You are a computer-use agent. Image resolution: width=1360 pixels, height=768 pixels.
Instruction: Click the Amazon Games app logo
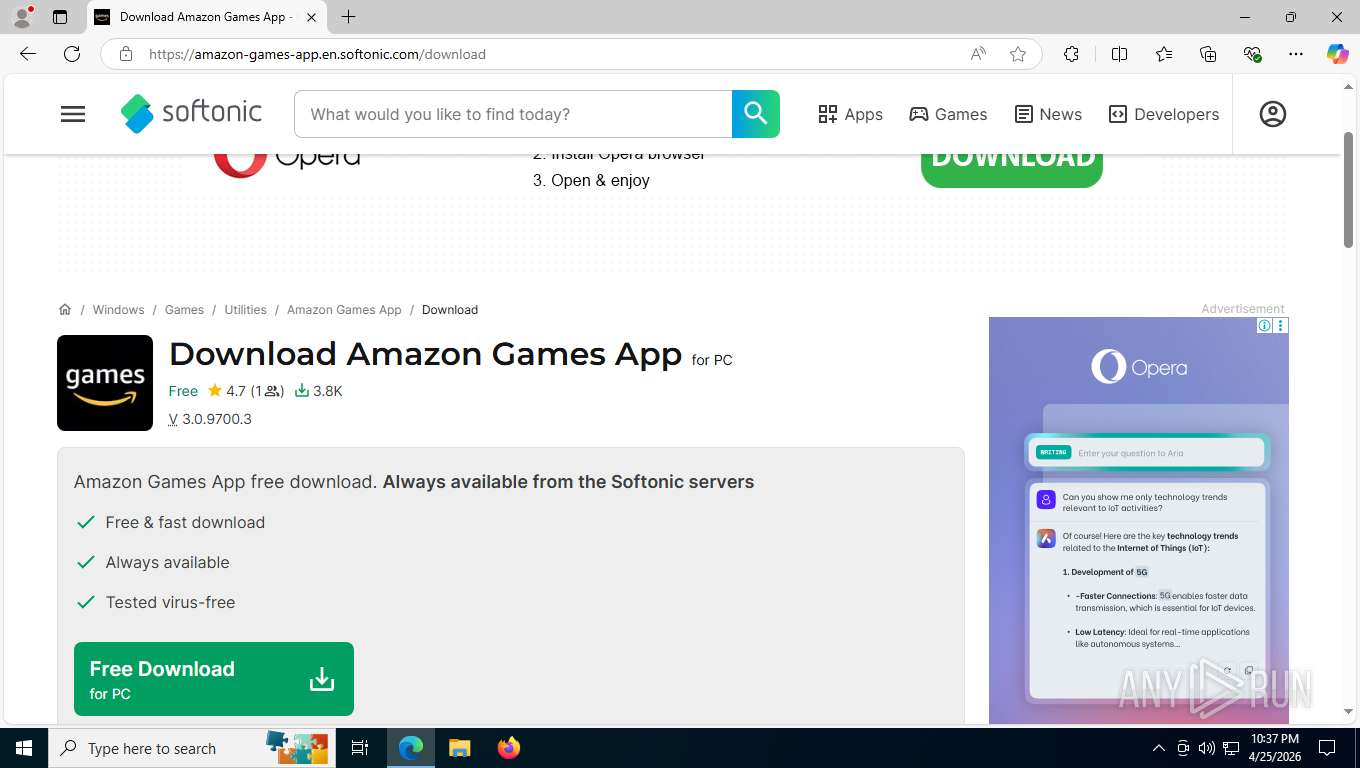105,383
